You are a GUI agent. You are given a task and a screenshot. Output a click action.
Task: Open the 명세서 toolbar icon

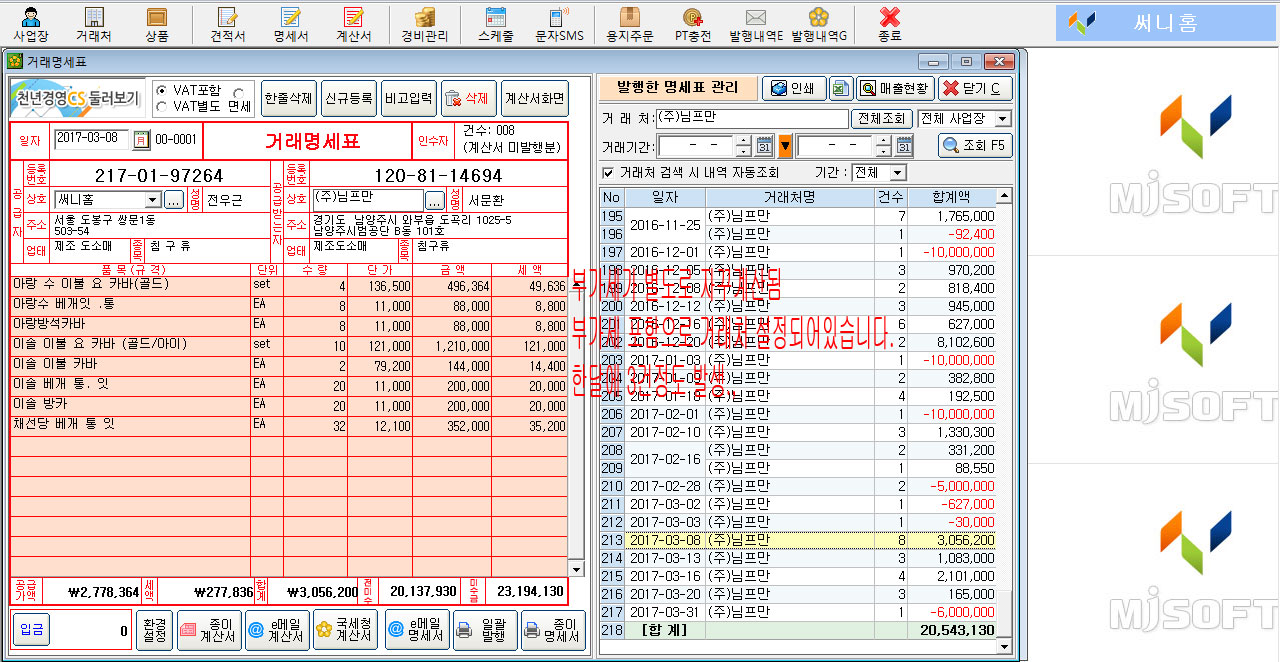[291, 23]
